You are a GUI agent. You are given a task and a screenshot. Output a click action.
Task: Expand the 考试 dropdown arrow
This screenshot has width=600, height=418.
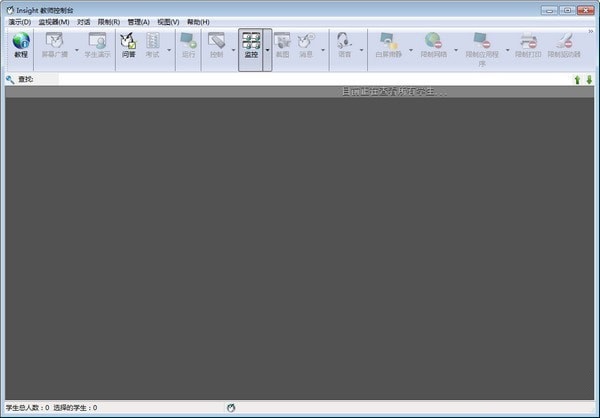[x=169, y=50]
